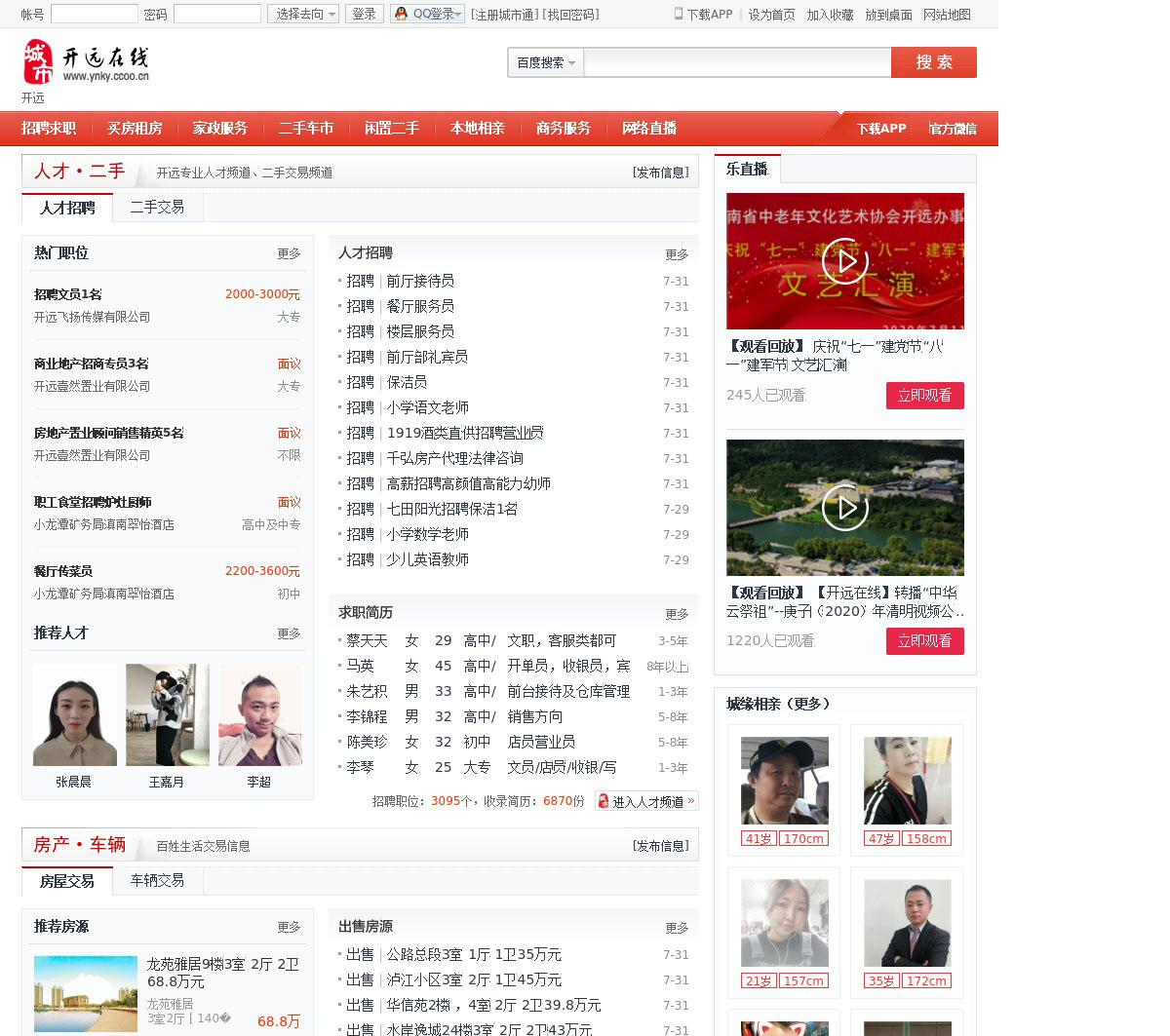Click 立即观看 for the 245人 video

(x=925, y=396)
